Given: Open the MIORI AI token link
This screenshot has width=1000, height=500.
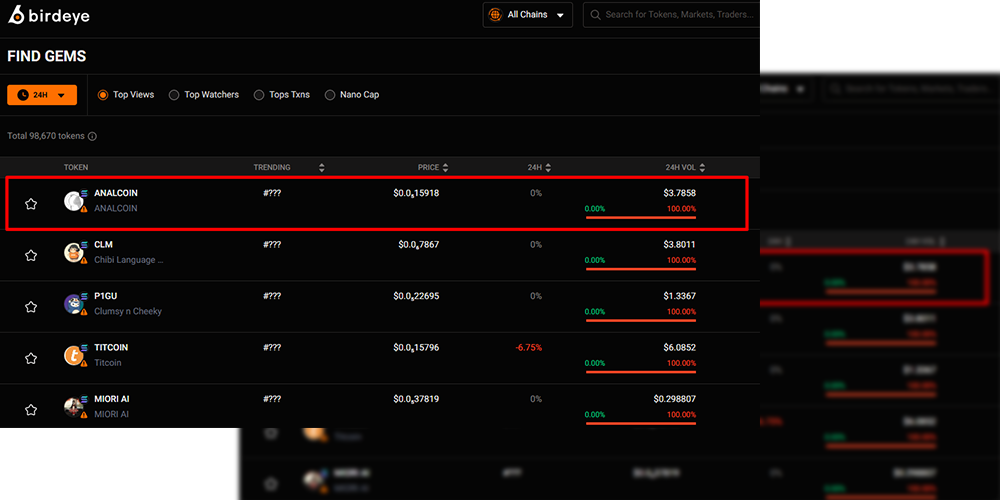Looking at the screenshot, I should [112, 399].
